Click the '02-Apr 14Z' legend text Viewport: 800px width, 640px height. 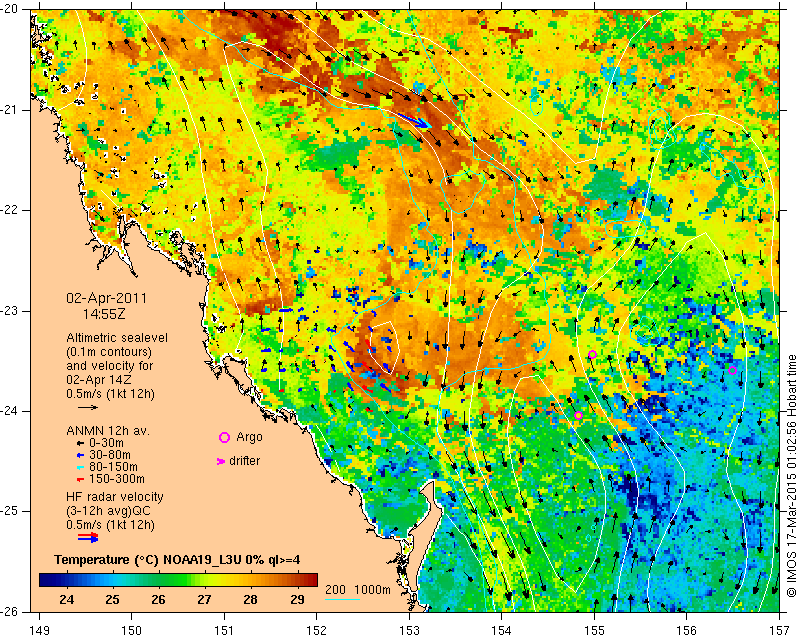point(99,380)
